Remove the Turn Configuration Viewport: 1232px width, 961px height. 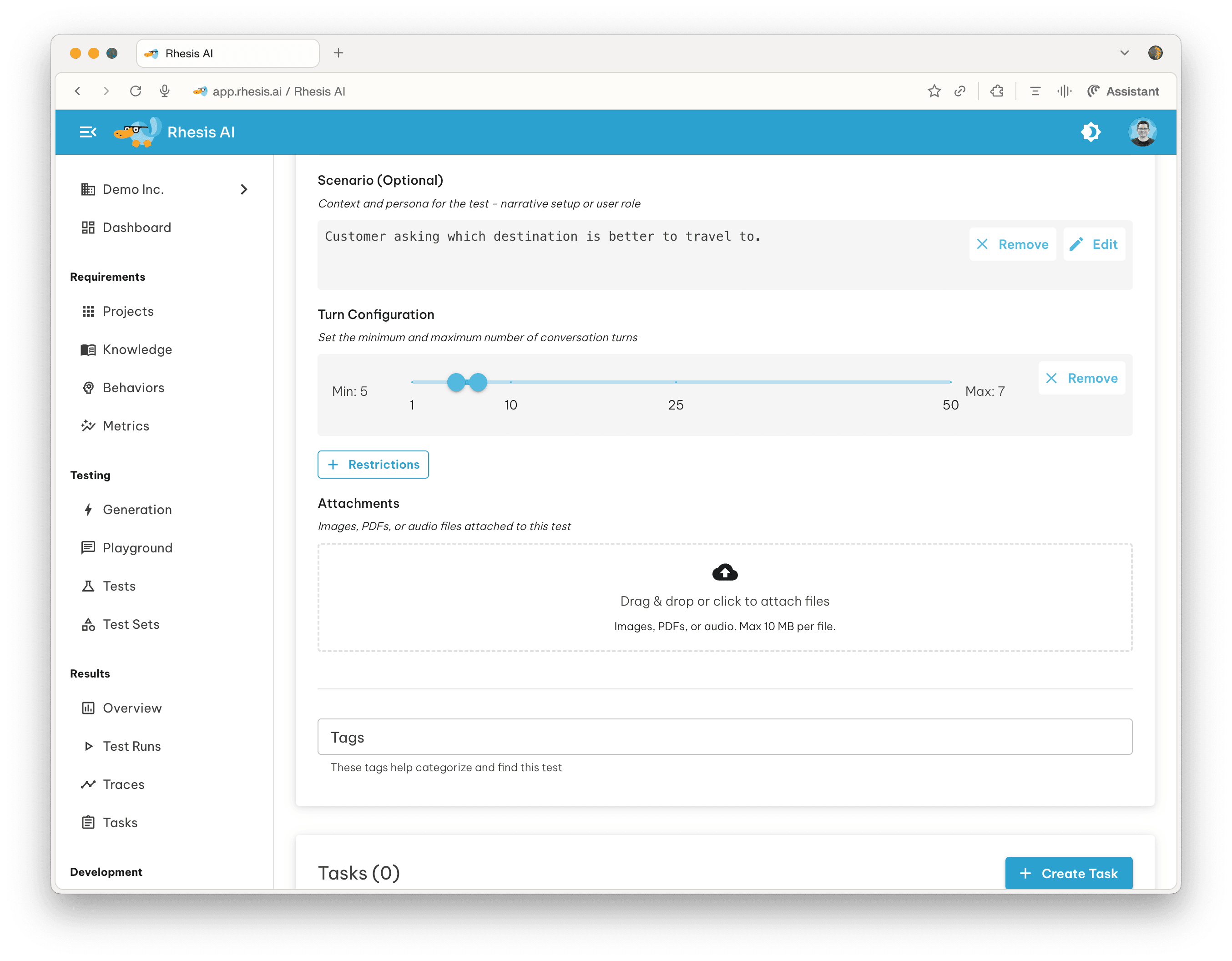pos(1081,378)
